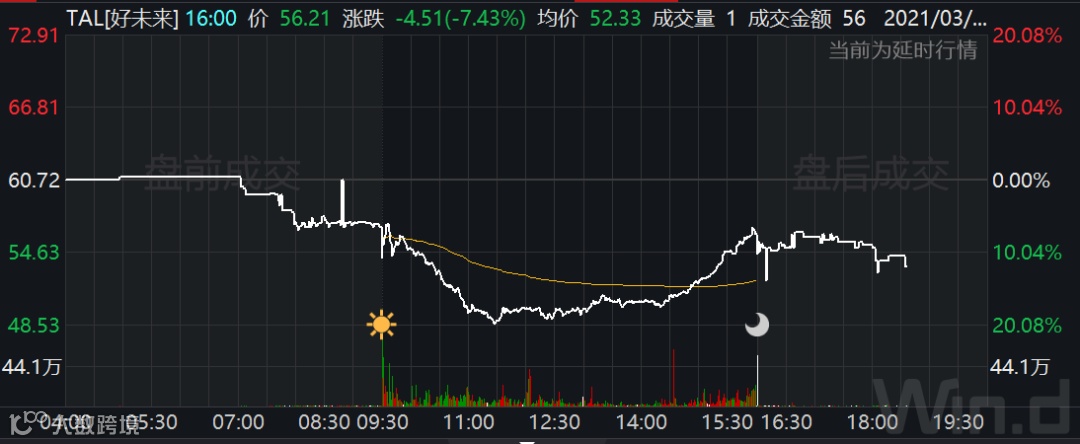Click the white volume spike at market close
The height and width of the screenshot is (444, 1080).
[757, 380]
